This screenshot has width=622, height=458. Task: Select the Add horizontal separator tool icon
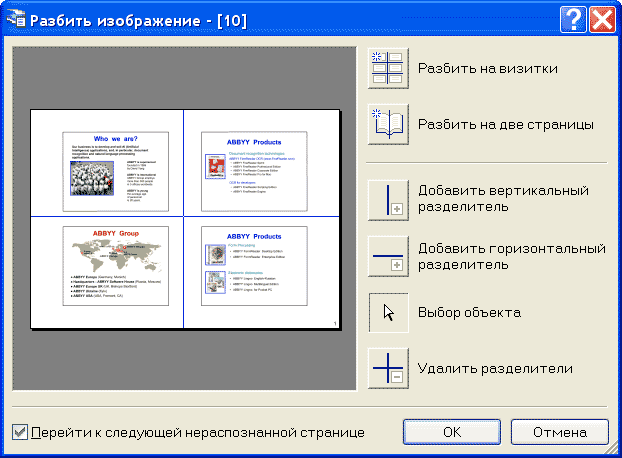(388, 256)
